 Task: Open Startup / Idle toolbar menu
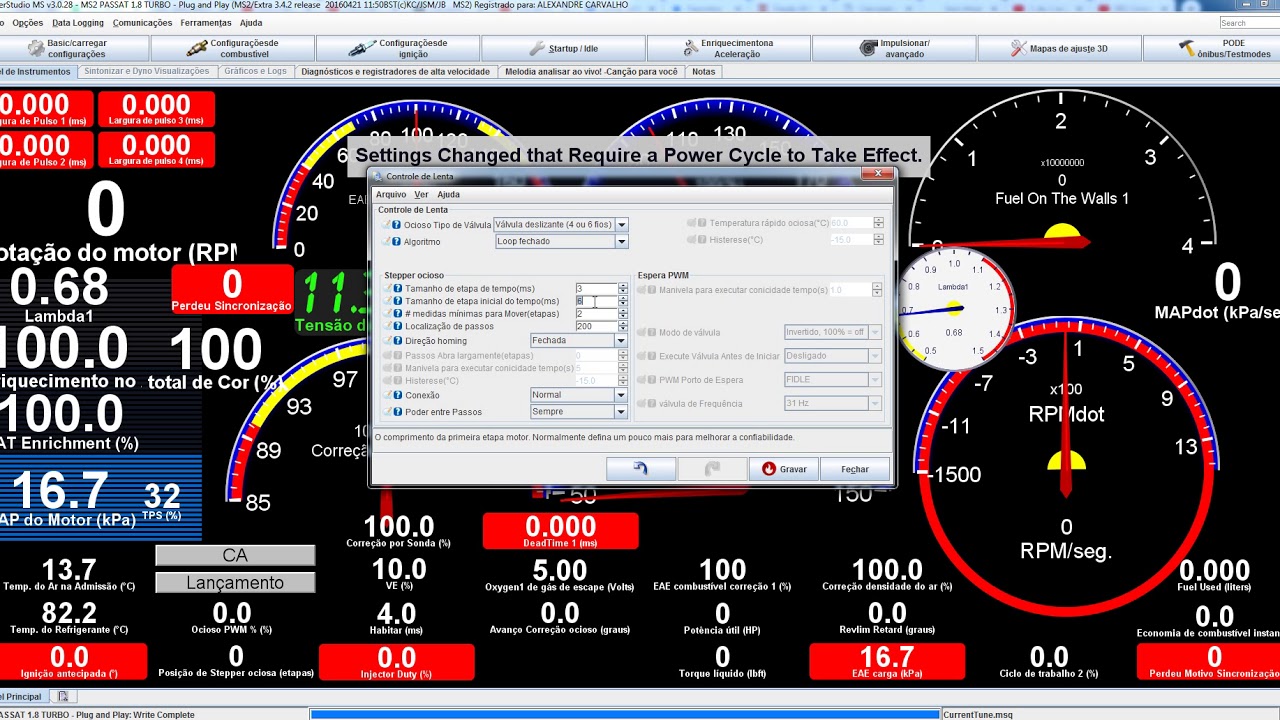[x=563, y=48]
